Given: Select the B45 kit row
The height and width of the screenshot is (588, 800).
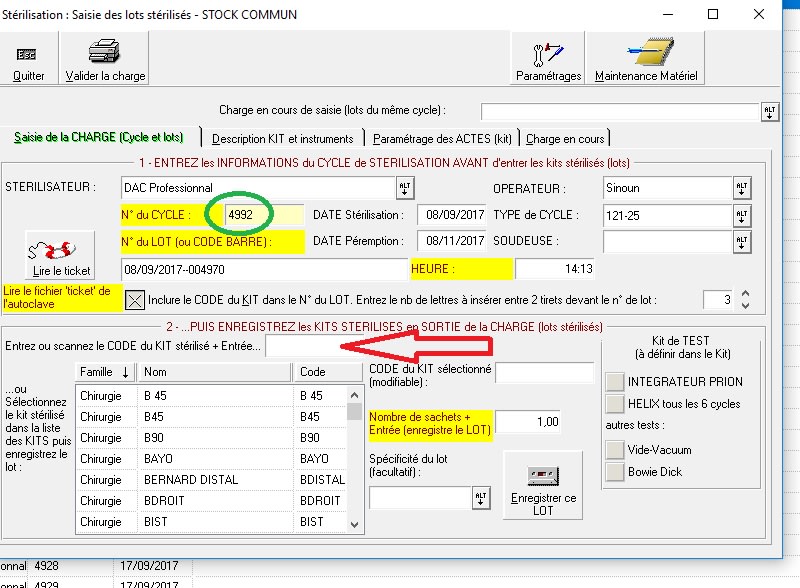Looking at the screenshot, I should (211, 417).
